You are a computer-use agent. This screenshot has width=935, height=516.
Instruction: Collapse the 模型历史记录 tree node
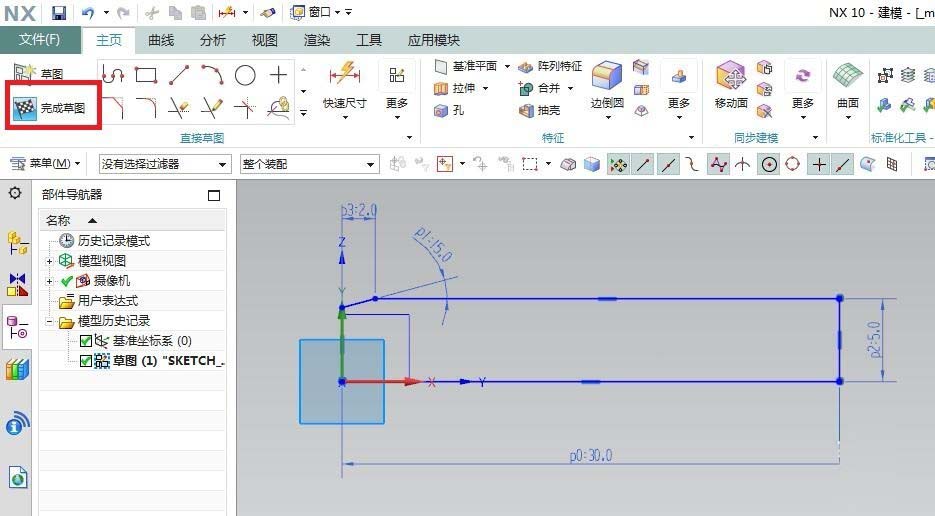point(50,322)
